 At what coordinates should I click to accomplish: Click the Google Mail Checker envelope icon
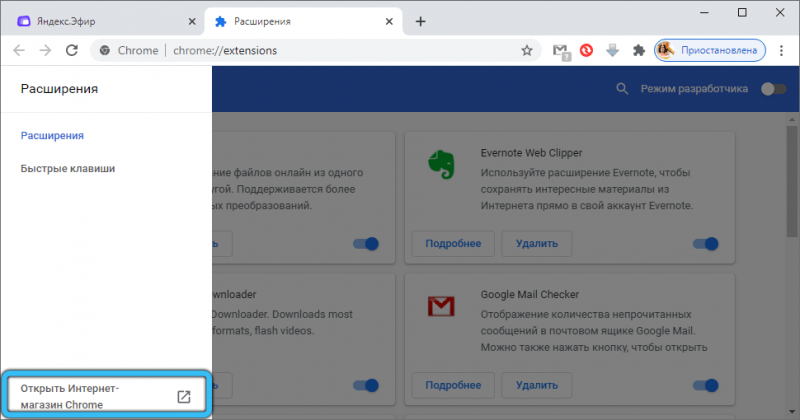(441, 306)
